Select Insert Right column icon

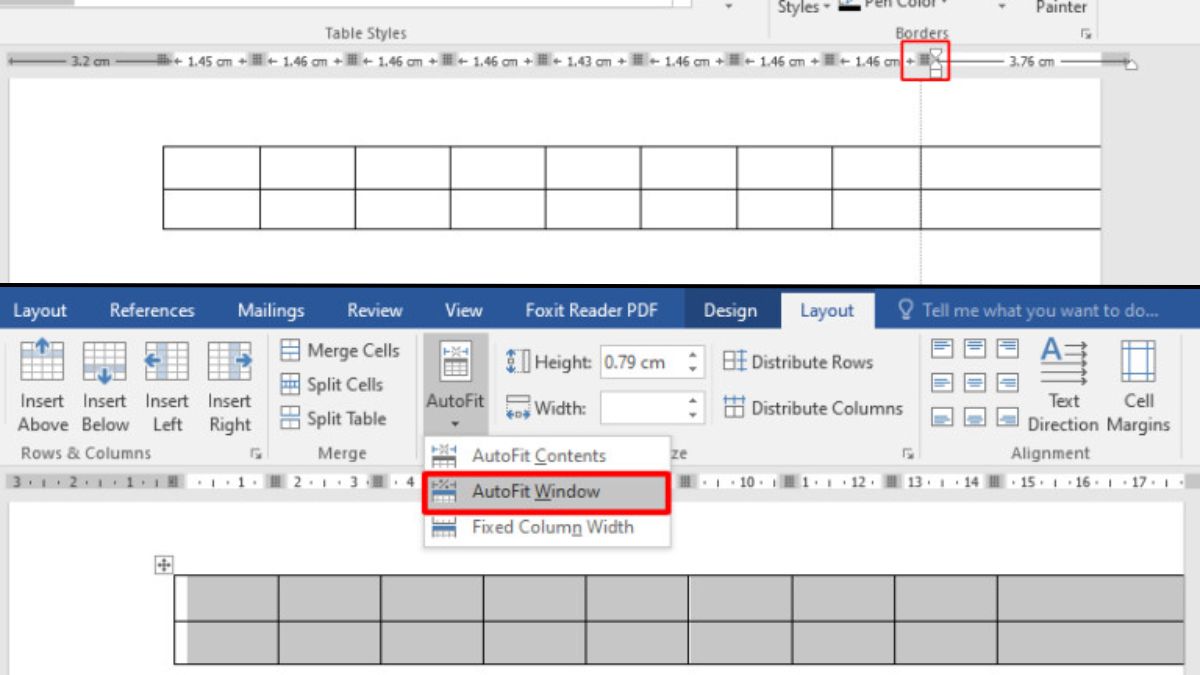229,362
